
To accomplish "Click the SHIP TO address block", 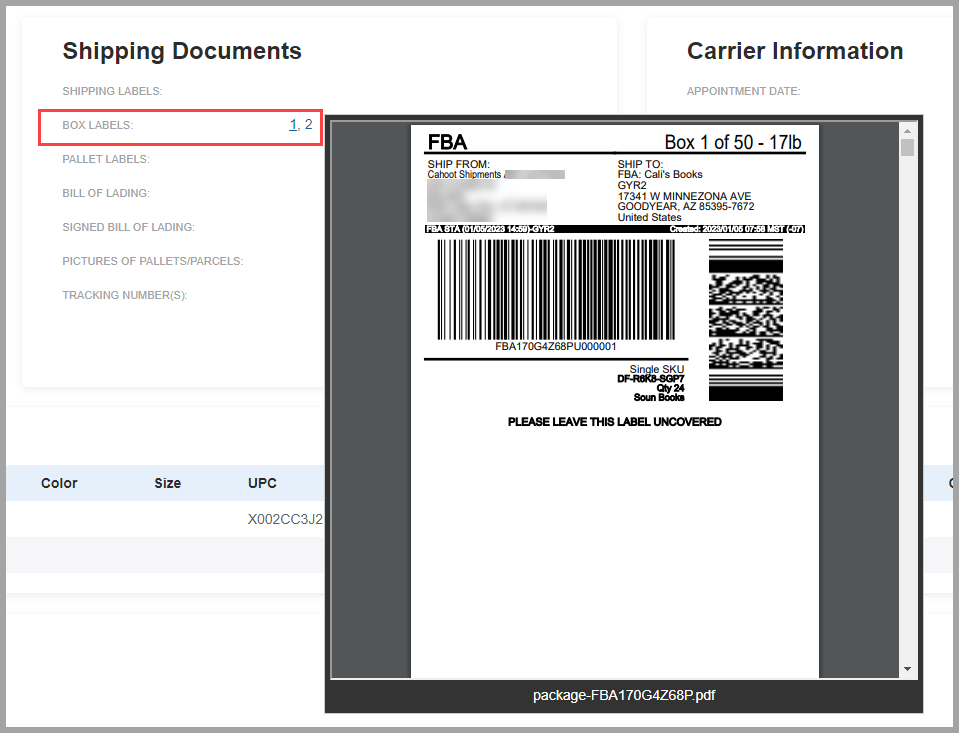I will point(686,191).
